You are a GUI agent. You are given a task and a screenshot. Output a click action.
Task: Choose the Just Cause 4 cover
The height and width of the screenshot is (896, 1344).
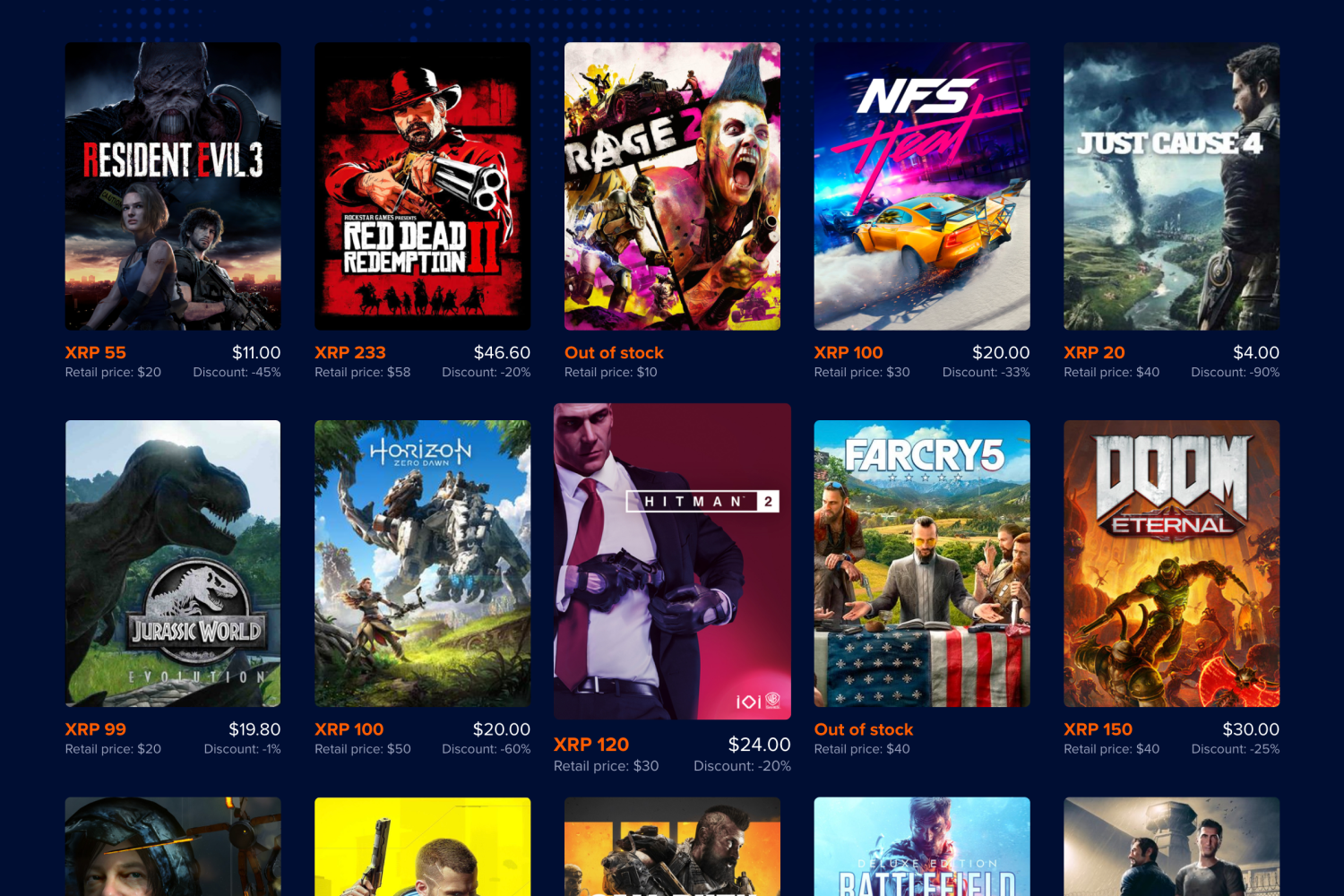pyautogui.click(x=1171, y=186)
